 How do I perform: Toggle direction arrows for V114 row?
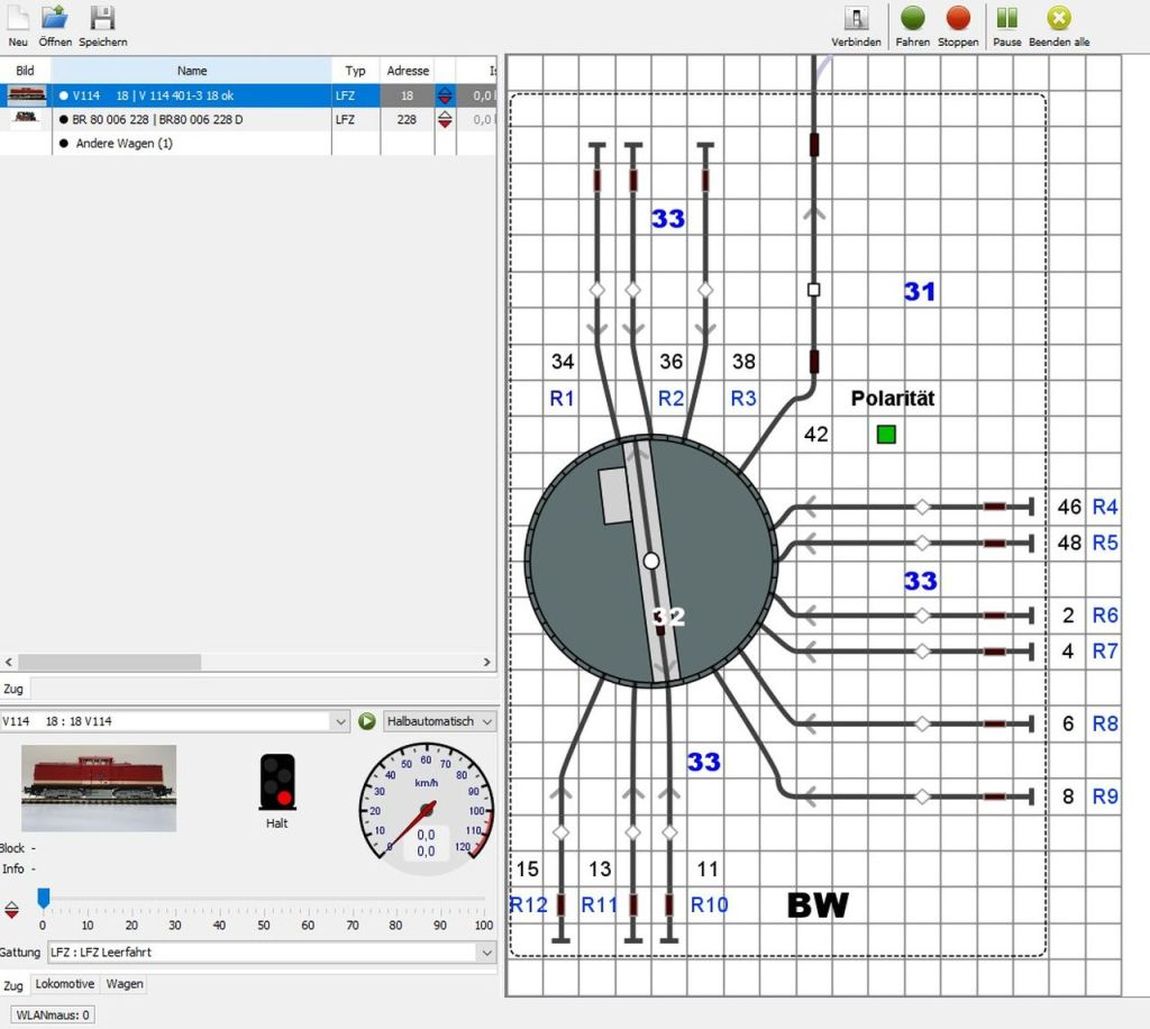[445, 96]
